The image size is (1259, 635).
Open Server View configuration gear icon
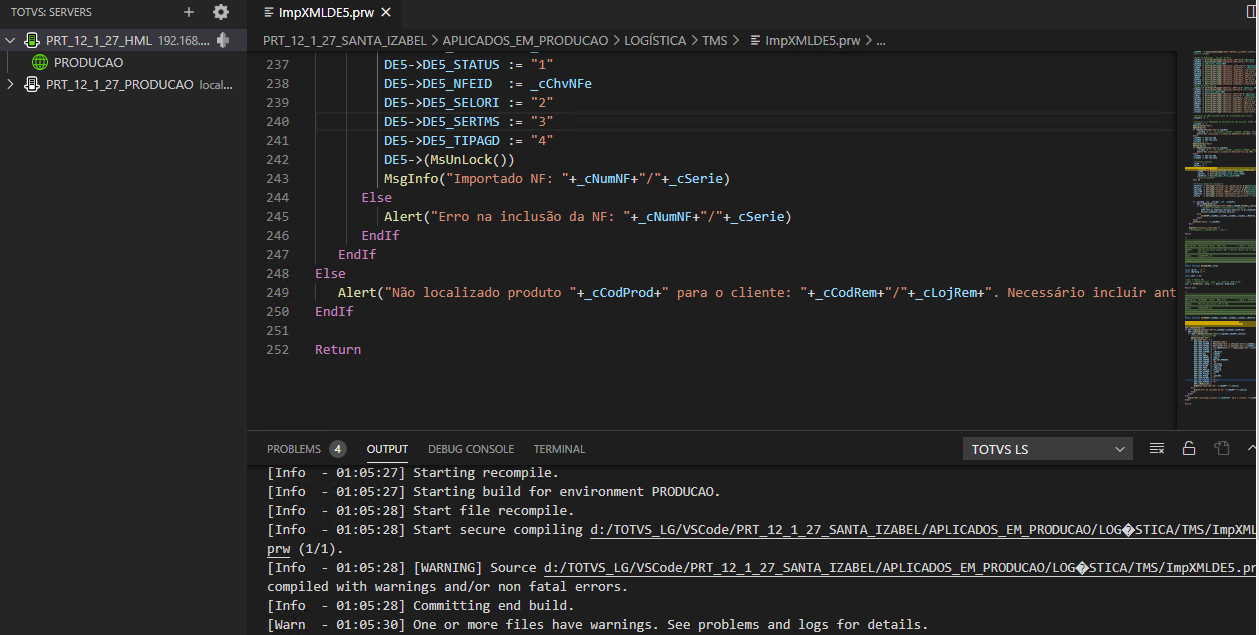coord(220,12)
